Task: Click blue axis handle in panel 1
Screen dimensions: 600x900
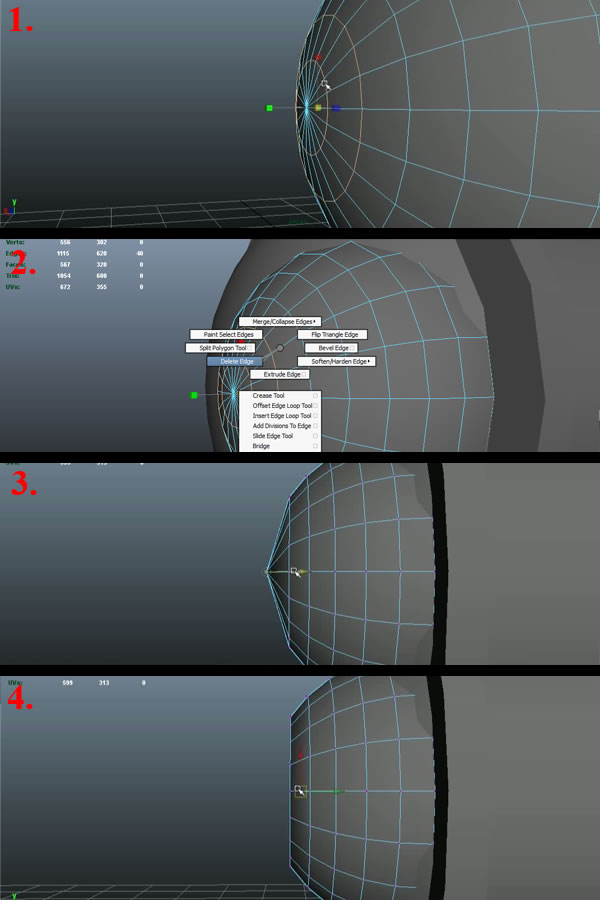Action: pyautogui.click(x=337, y=108)
